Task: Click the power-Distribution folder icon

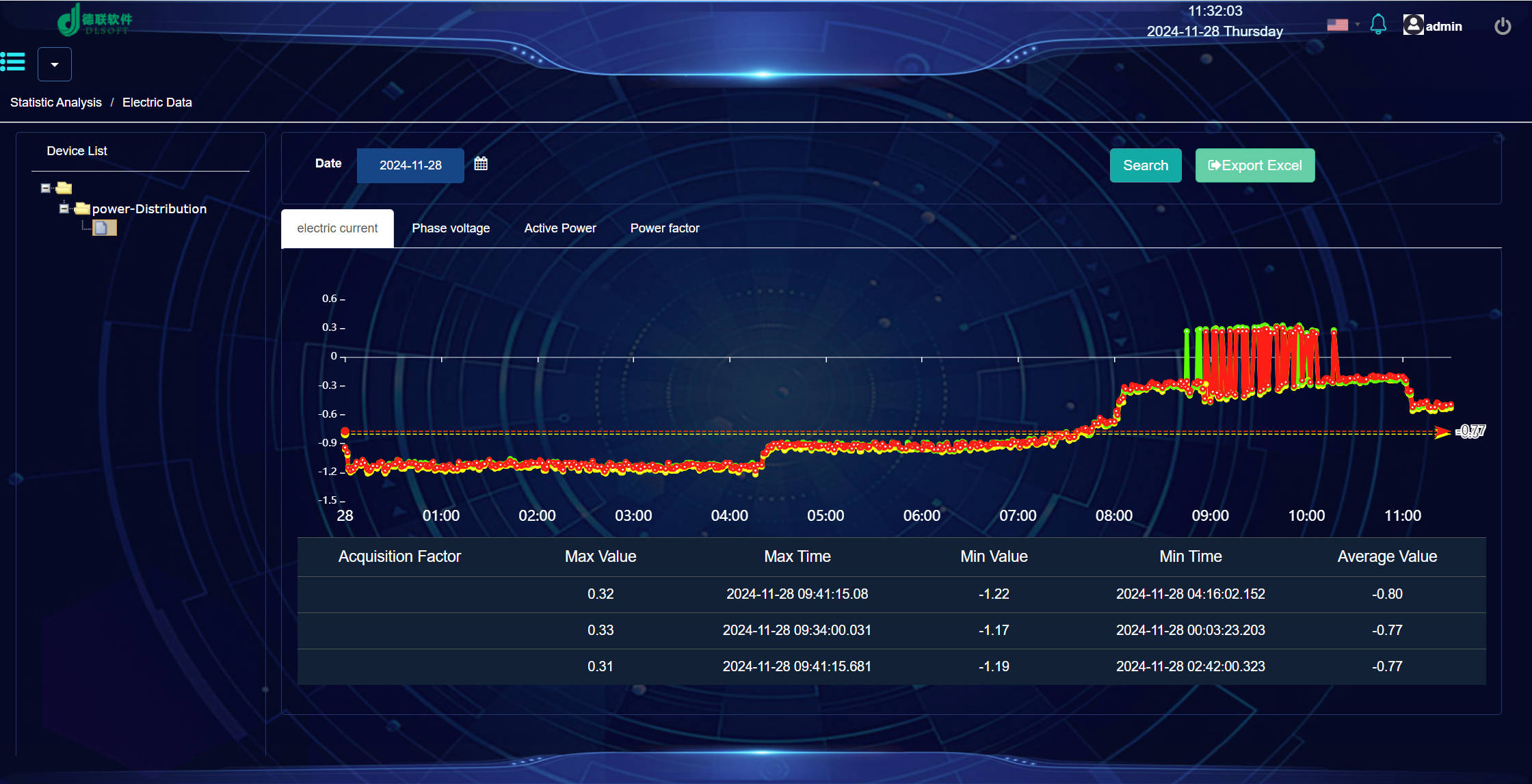Action: pyautogui.click(x=82, y=208)
